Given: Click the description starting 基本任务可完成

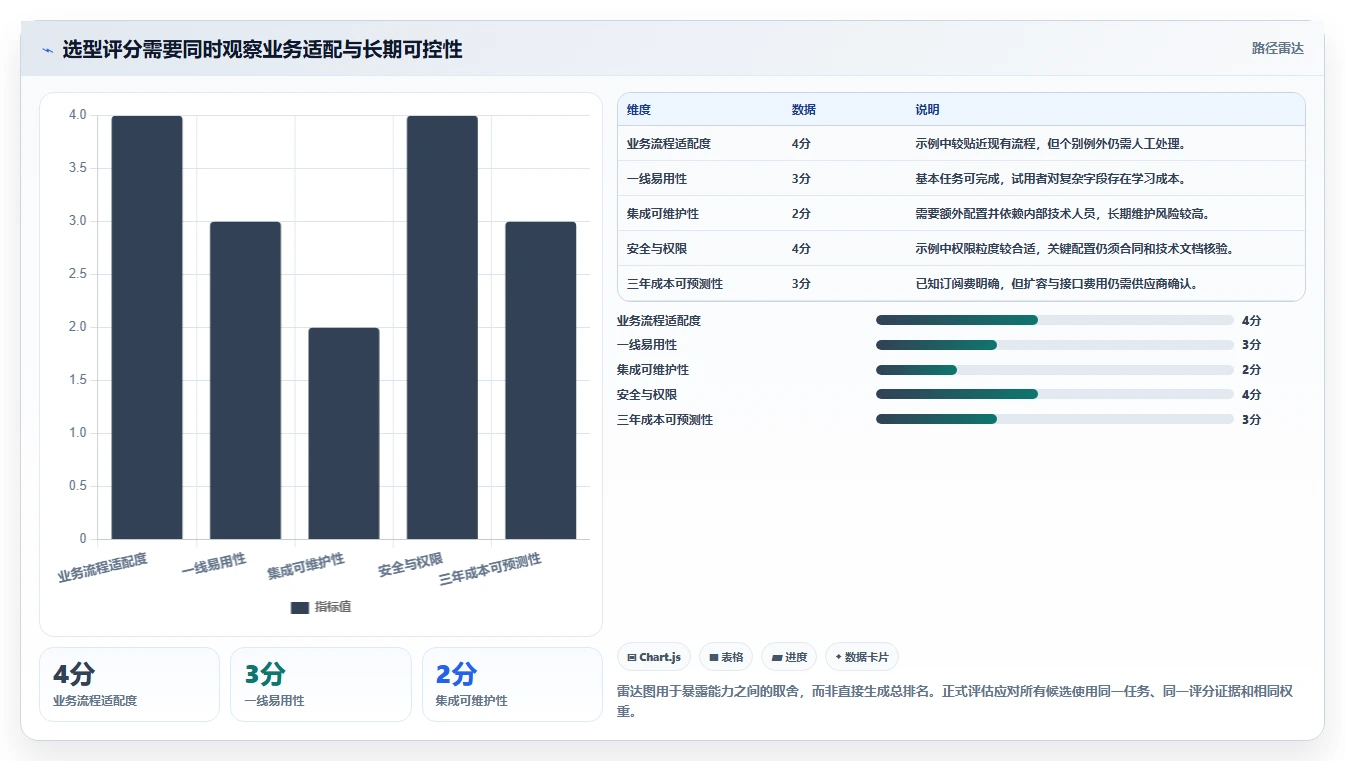Looking at the screenshot, I should pyautogui.click(x=1050, y=179).
